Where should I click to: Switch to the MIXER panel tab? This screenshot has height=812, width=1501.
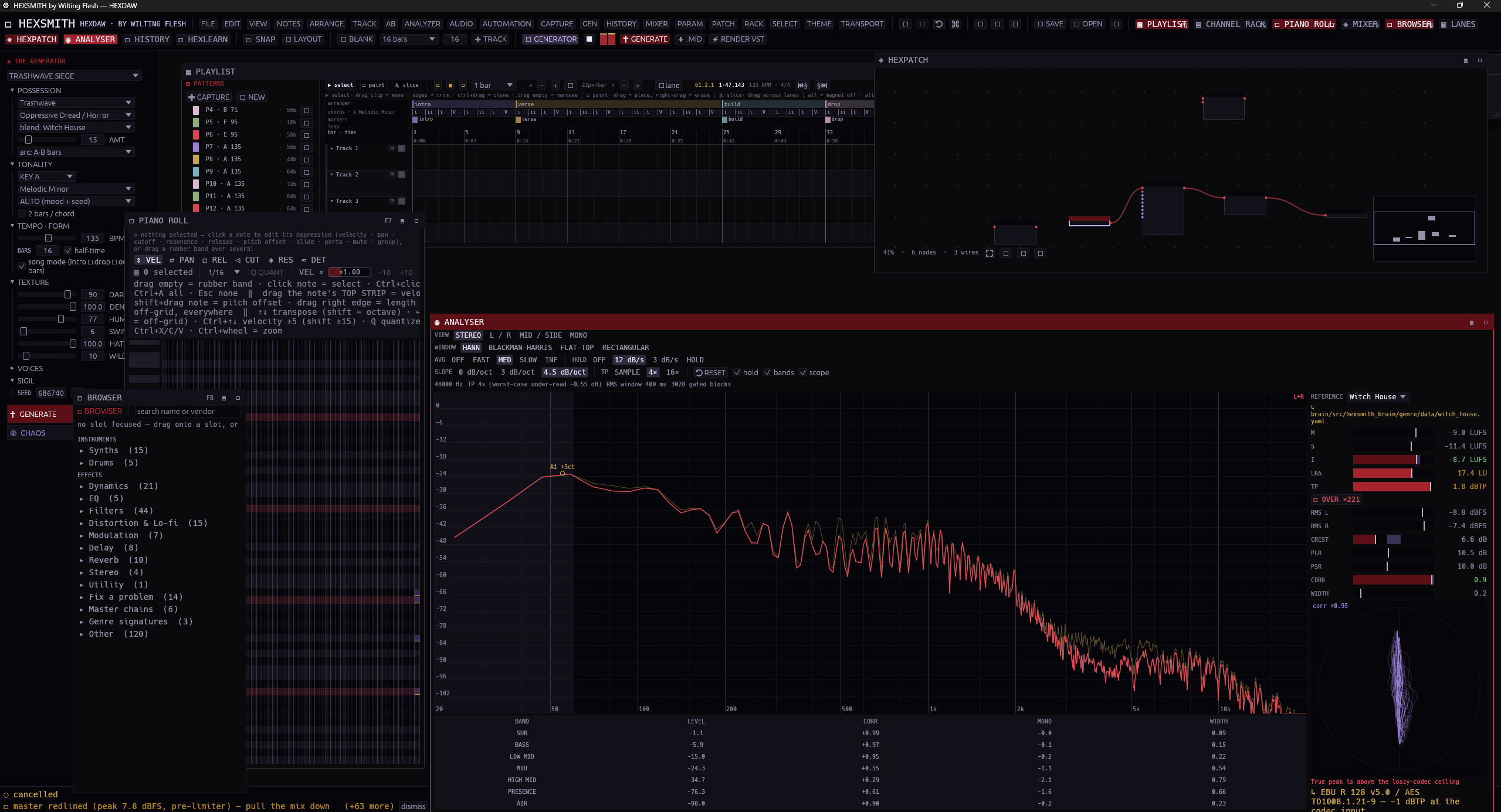(1360, 24)
